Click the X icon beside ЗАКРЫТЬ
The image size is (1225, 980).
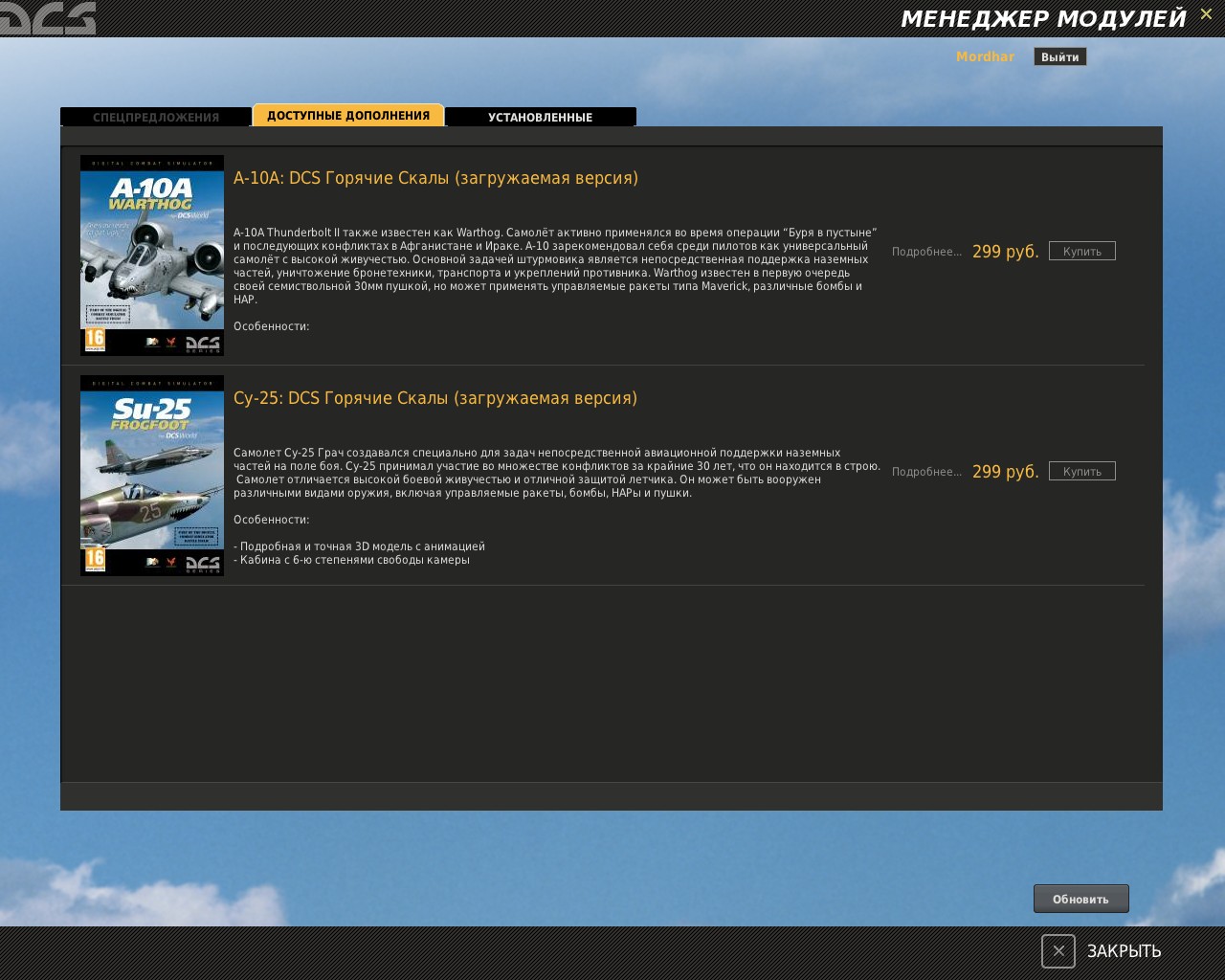(1058, 951)
